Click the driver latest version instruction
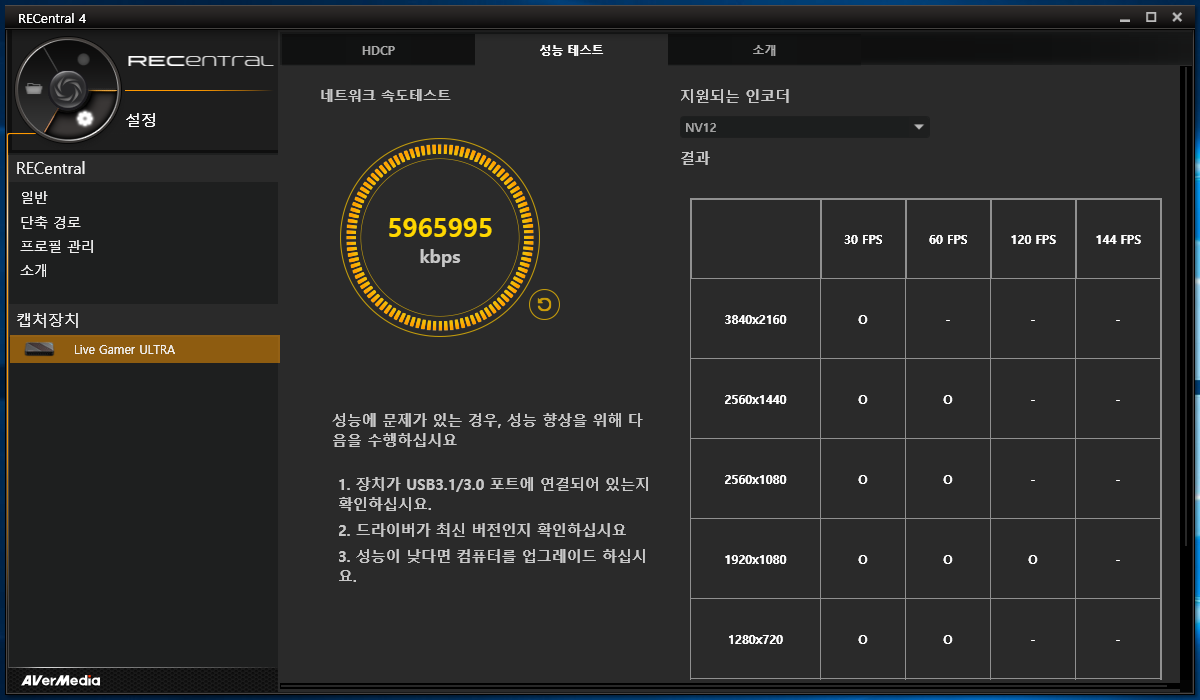Screen dimensions: 1200x700 (x=482, y=530)
